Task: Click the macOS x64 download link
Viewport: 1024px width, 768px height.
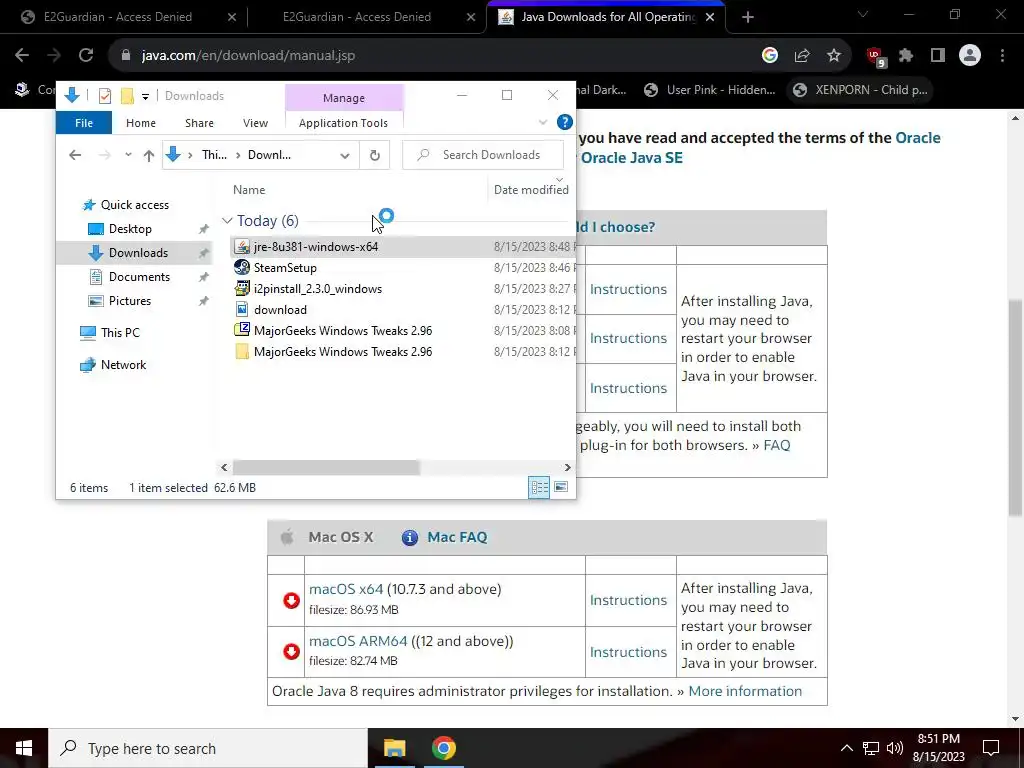Action: (x=346, y=589)
